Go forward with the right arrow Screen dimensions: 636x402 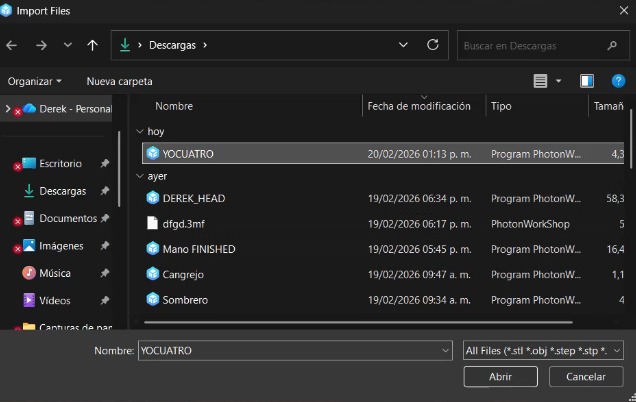tap(41, 45)
